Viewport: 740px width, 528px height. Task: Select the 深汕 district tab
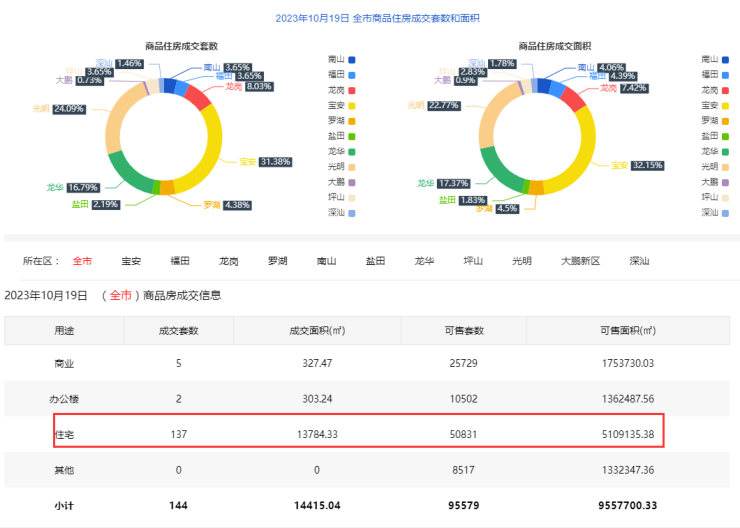pos(639,261)
